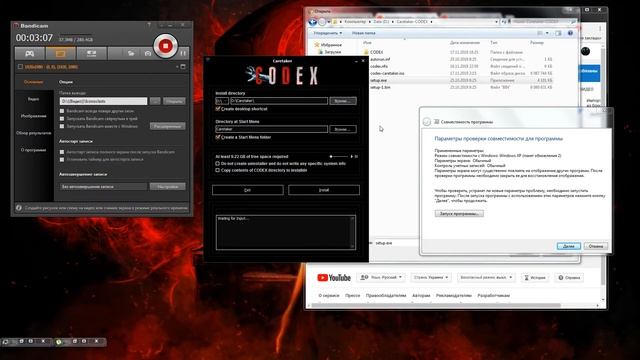Select Bandicam HDMI device recording mode icon
This screenshot has width=640, height=360.
coord(91,53)
